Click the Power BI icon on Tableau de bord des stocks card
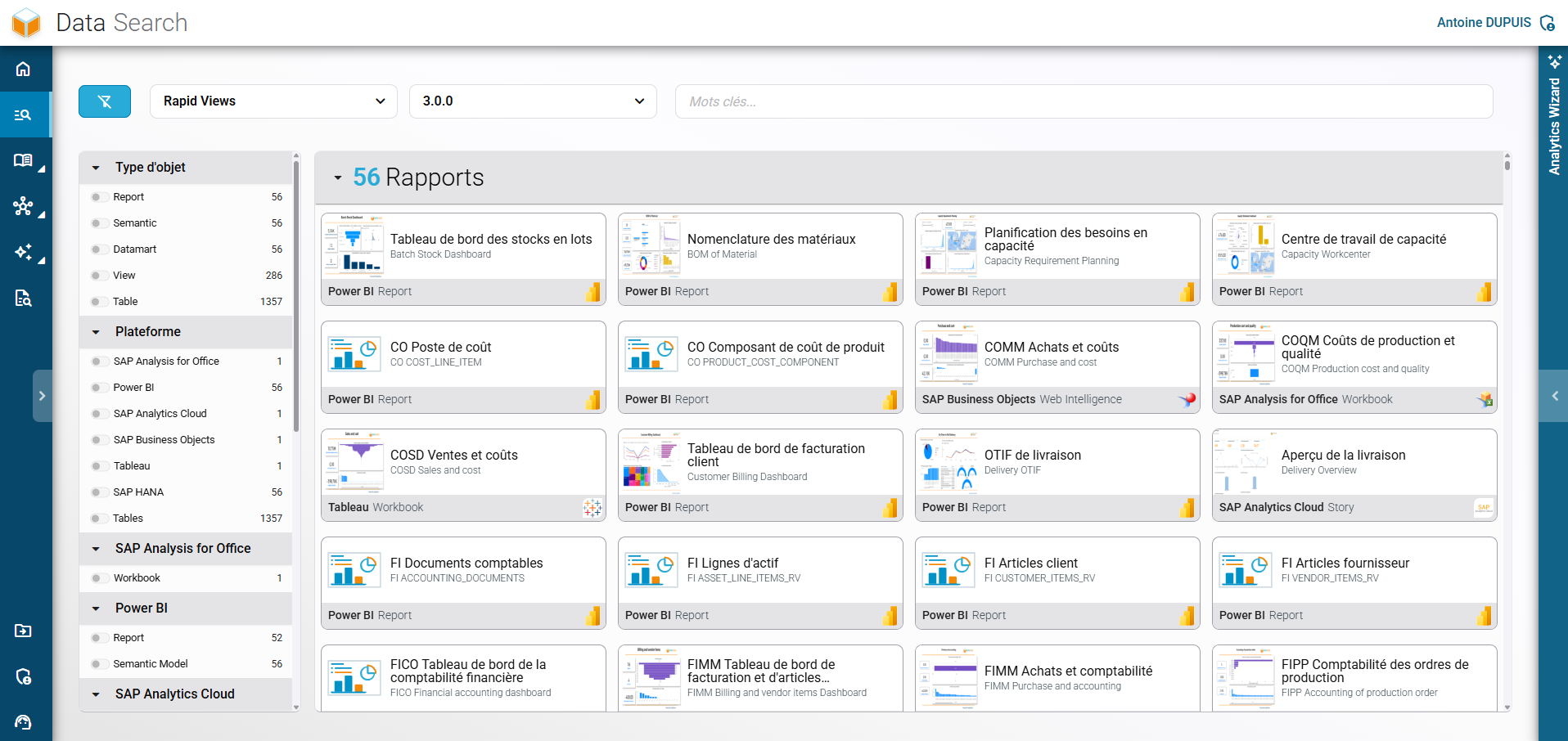Viewport: 1568px width, 741px height. point(593,292)
